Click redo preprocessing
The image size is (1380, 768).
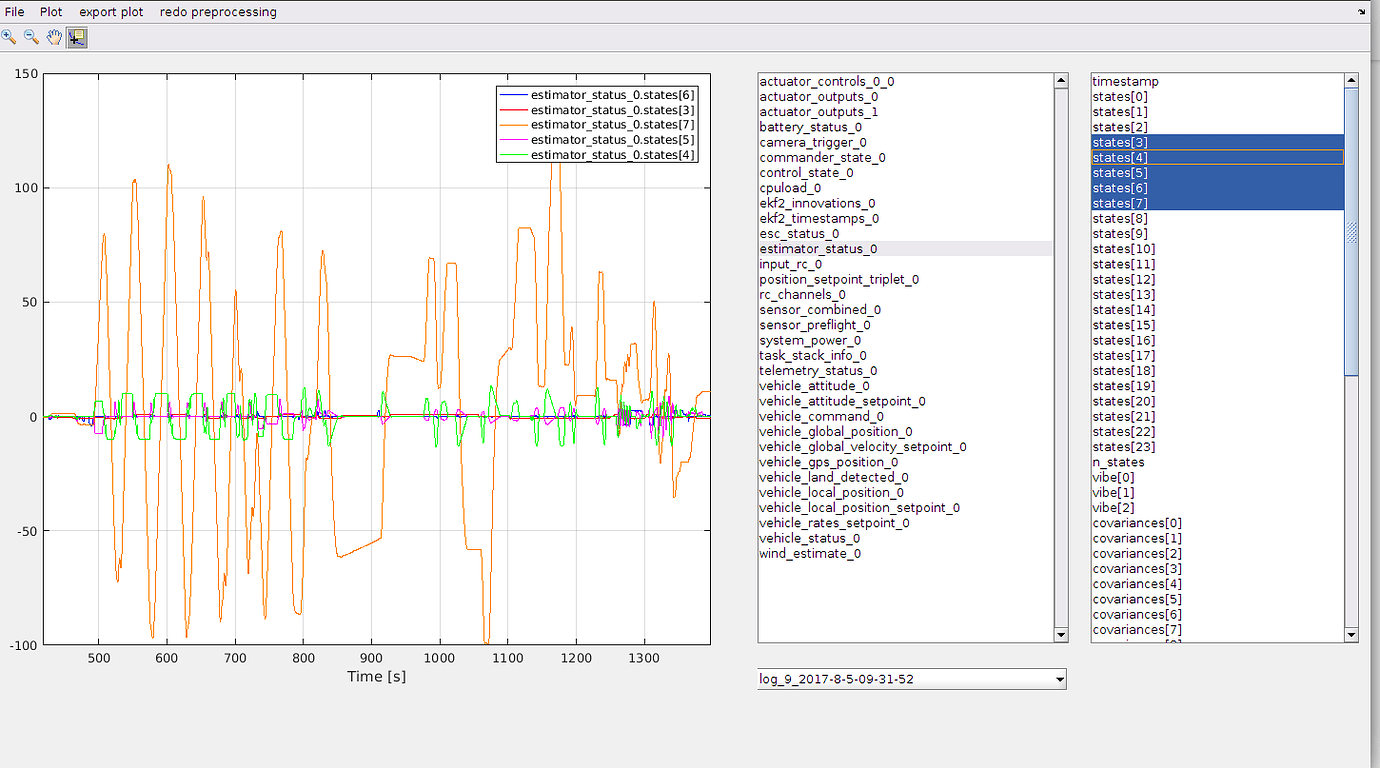[x=218, y=11]
